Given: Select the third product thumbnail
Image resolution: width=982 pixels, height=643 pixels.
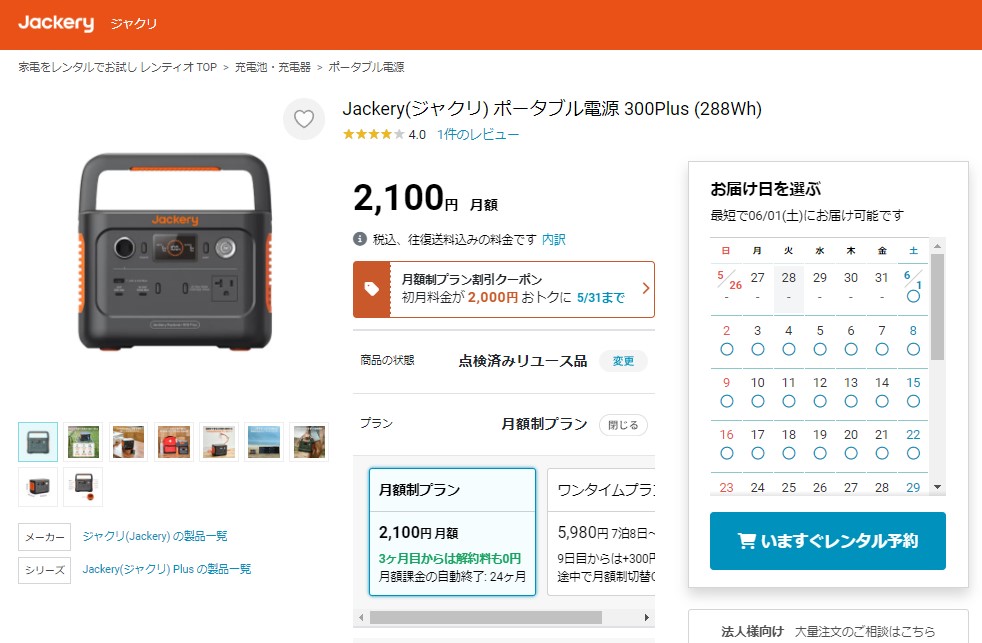Looking at the screenshot, I should [x=128, y=442].
